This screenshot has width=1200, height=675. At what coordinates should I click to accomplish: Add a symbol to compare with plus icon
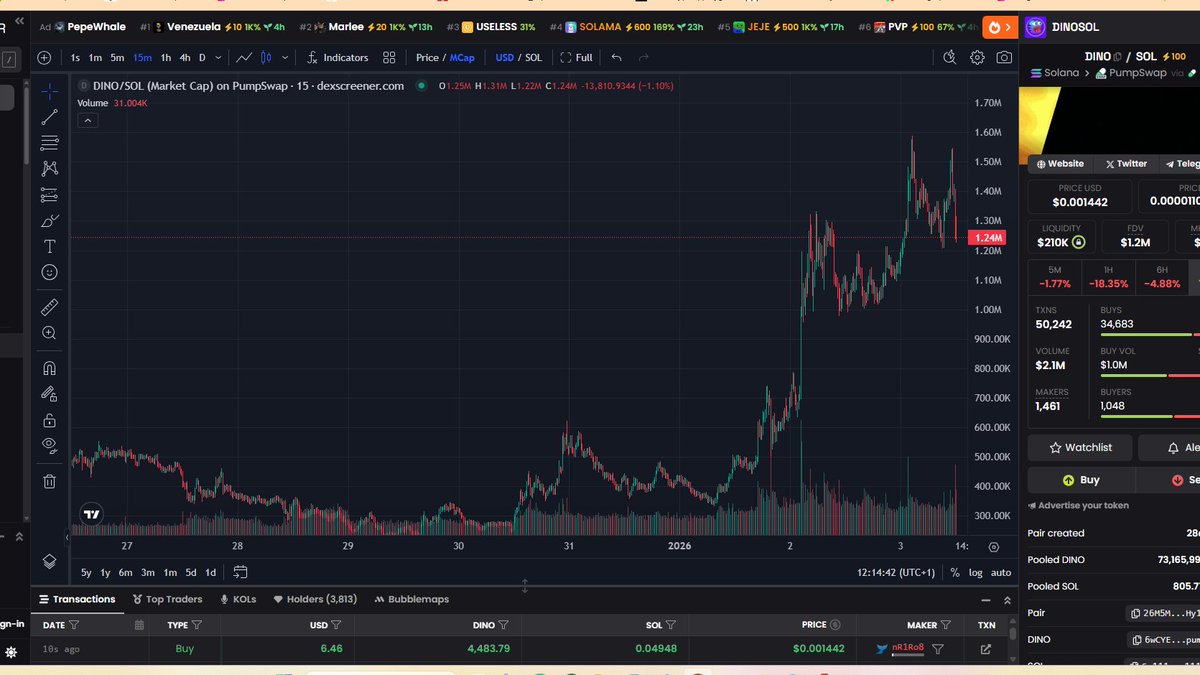[x=44, y=58]
